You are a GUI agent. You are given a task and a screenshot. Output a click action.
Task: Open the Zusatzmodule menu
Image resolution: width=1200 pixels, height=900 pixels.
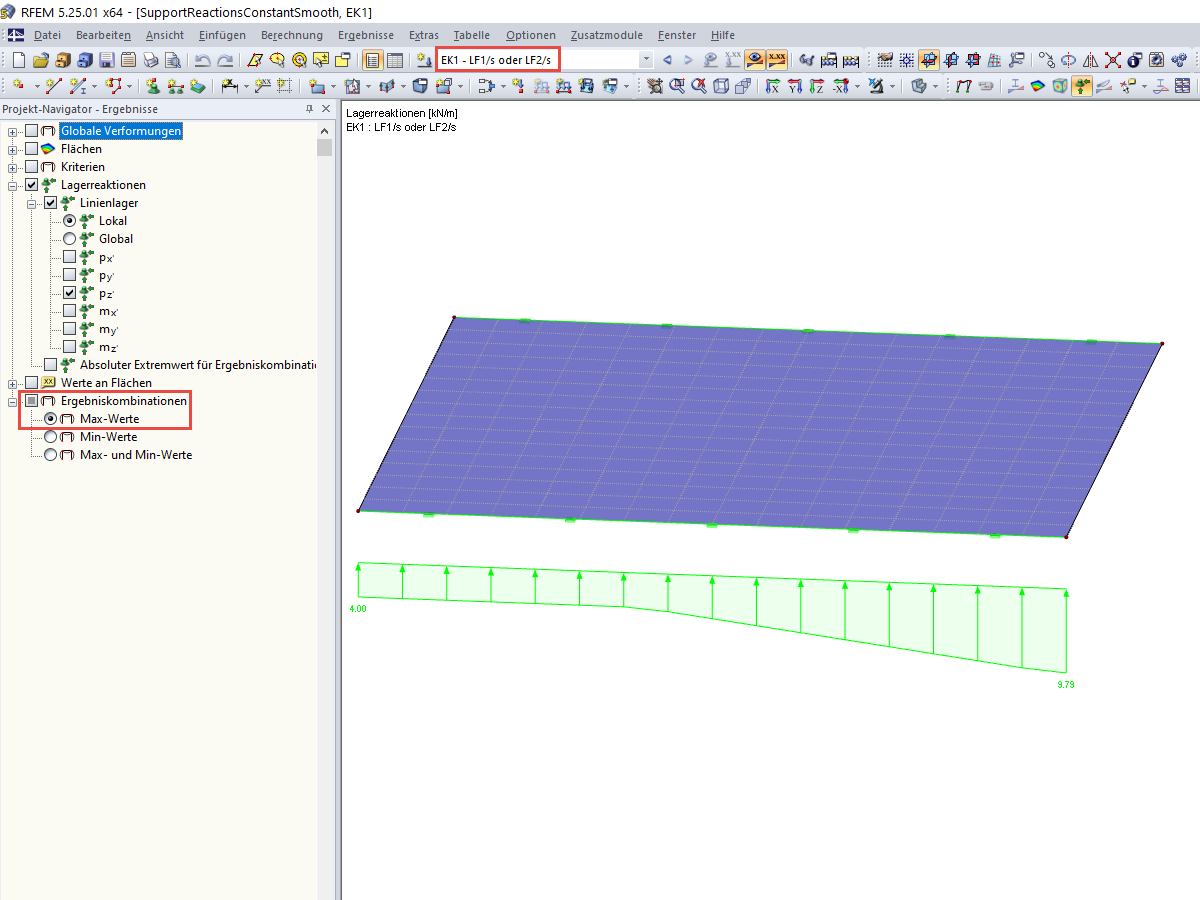(x=607, y=35)
